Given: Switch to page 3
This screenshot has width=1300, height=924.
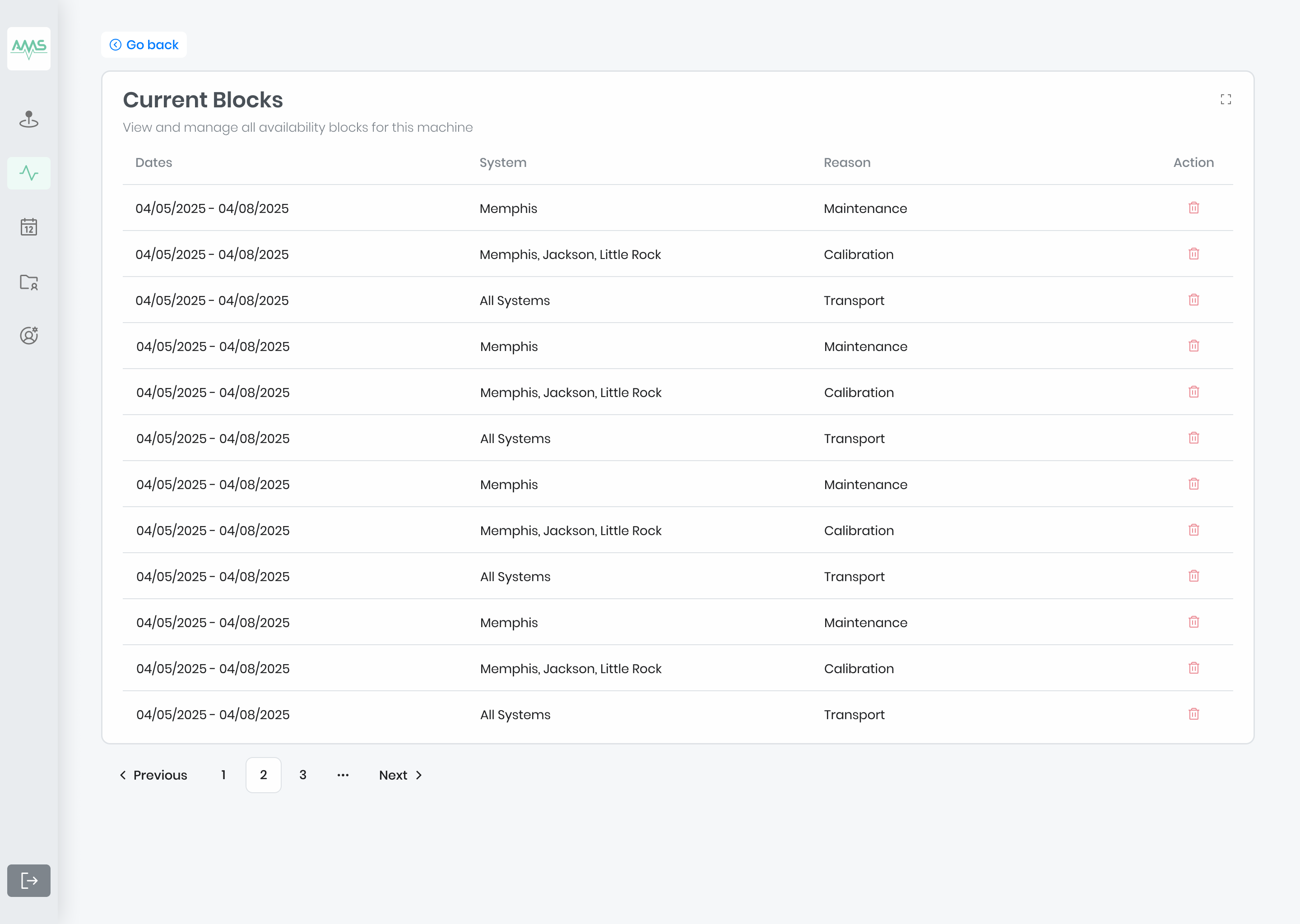Looking at the screenshot, I should point(303,775).
